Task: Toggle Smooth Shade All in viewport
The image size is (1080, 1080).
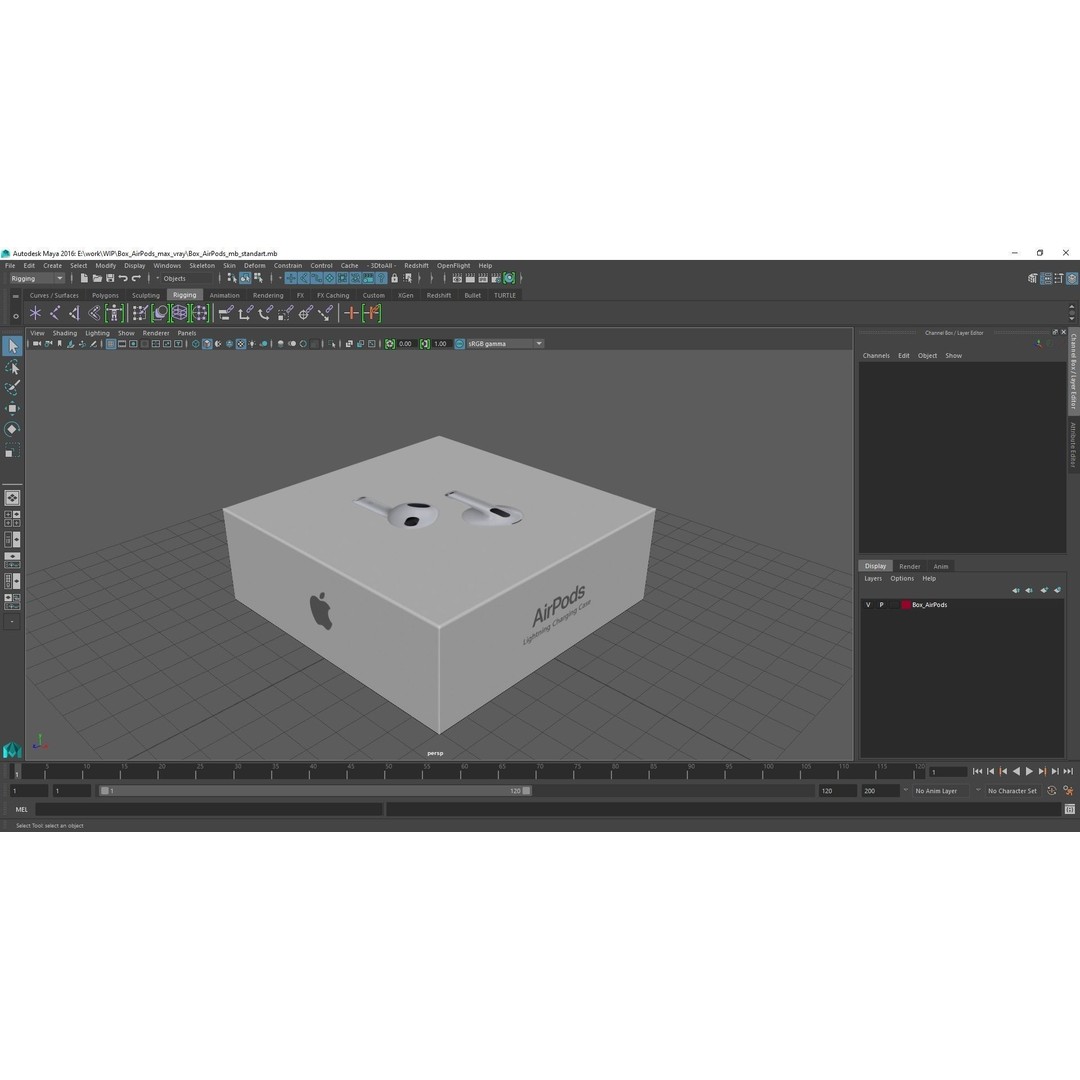Action: (x=207, y=344)
